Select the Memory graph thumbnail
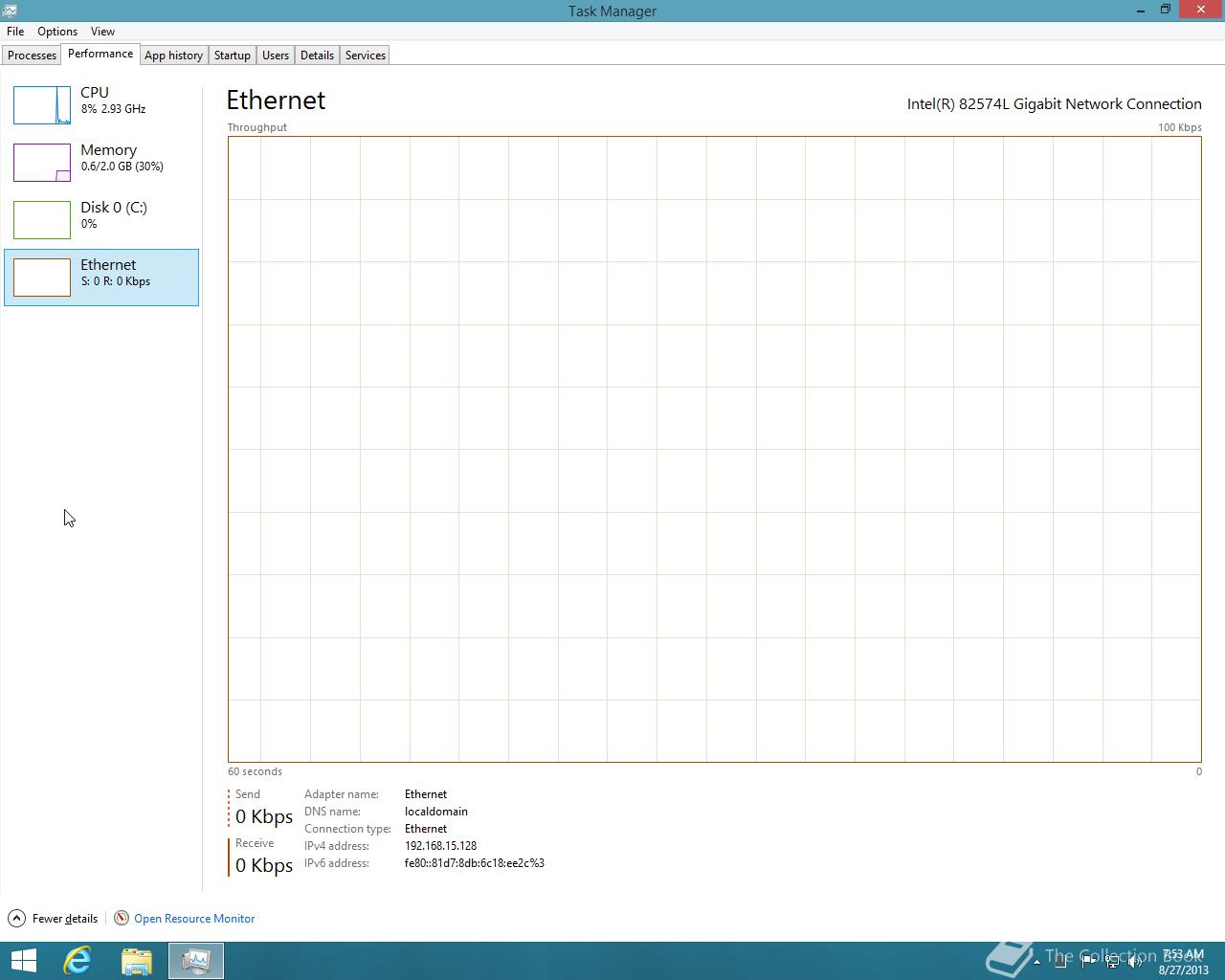The image size is (1225, 980). (42, 163)
